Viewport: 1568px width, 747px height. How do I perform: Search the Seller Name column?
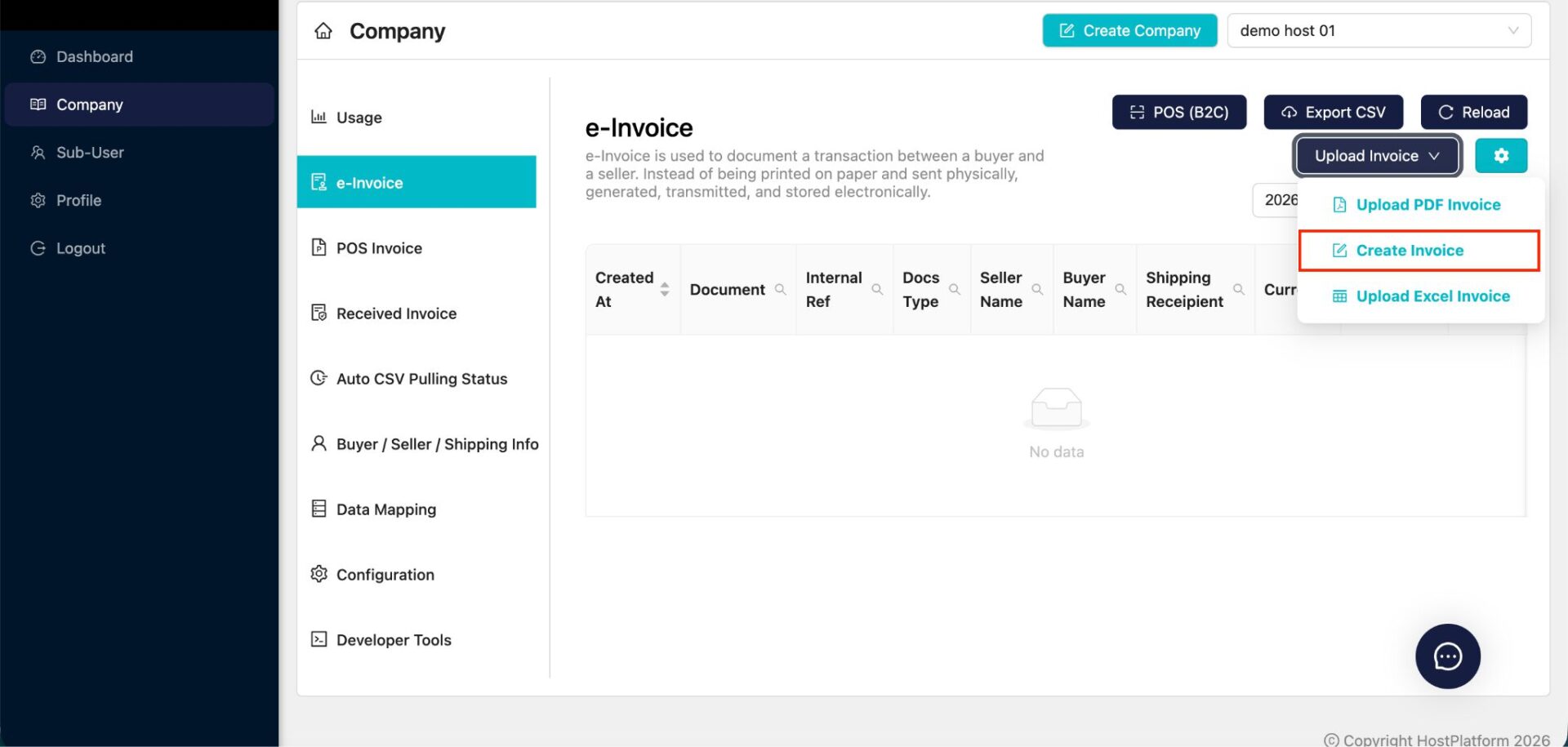point(1037,289)
